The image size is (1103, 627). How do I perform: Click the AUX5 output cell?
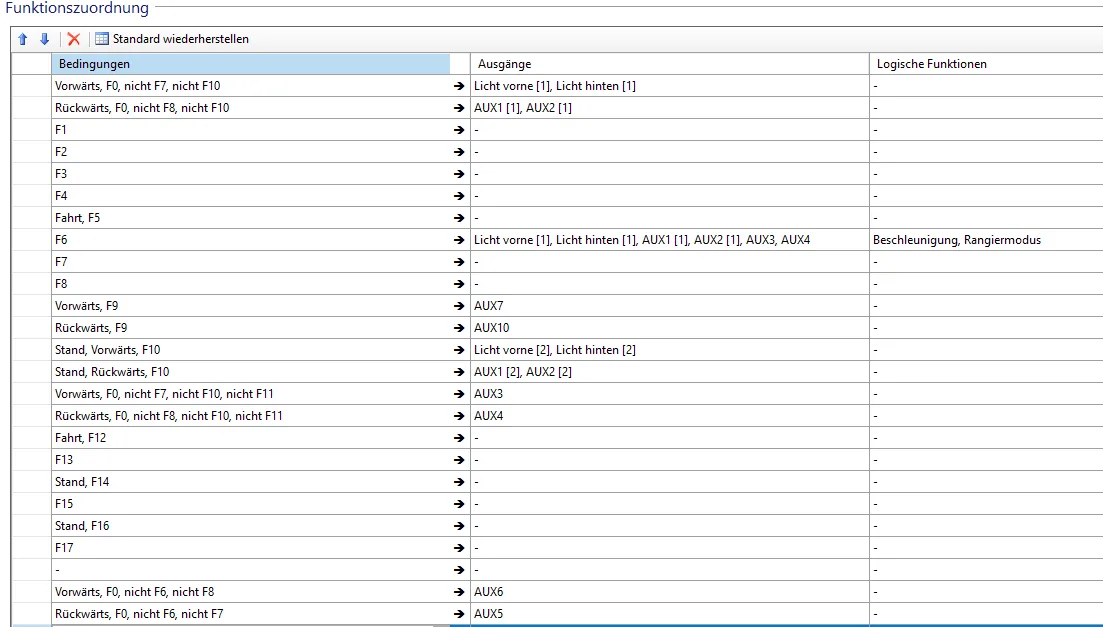[x=670, y=614]
